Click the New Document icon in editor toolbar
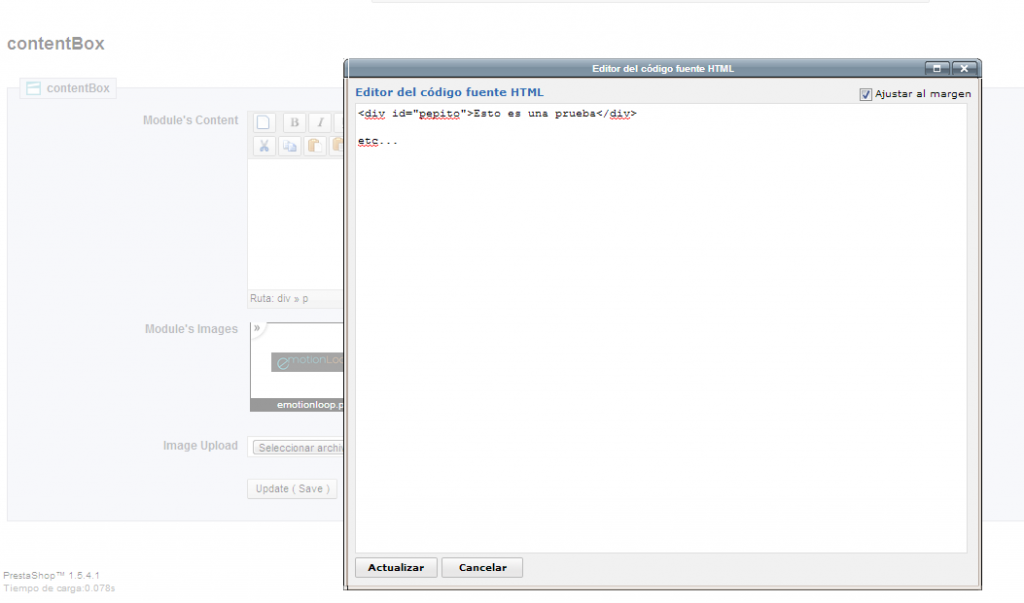 [x=264, y=123]
